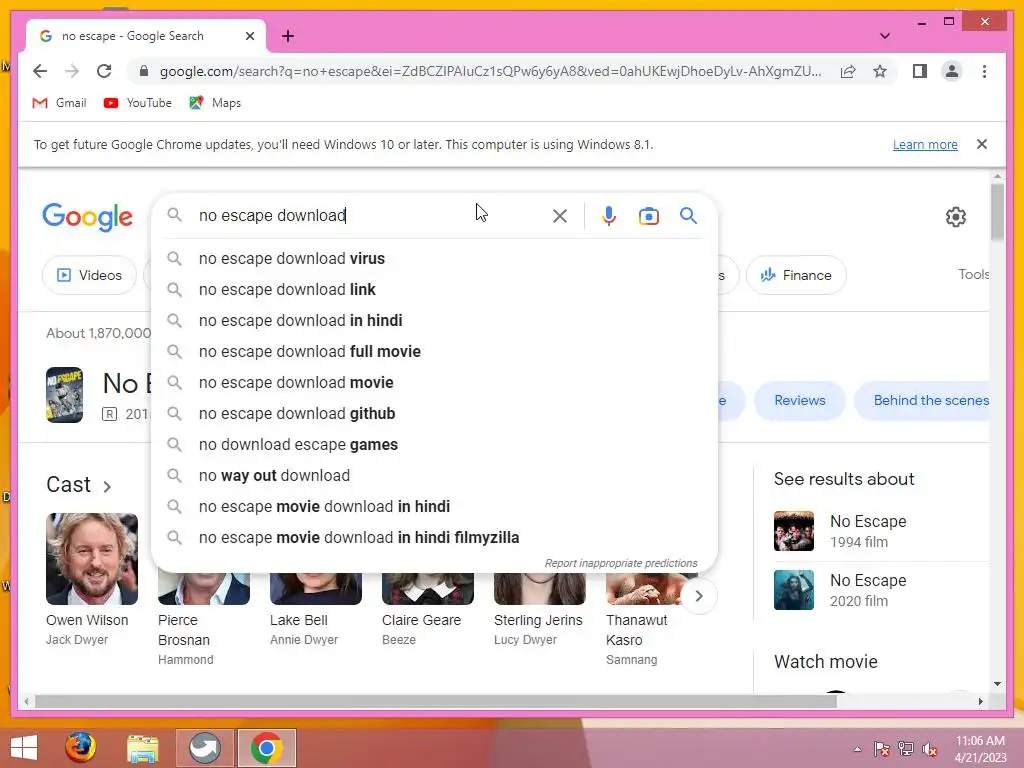Click 'Report inappropriate predictions'
Viewport: 1024px width, 768px height.
(x=621, y=563)
